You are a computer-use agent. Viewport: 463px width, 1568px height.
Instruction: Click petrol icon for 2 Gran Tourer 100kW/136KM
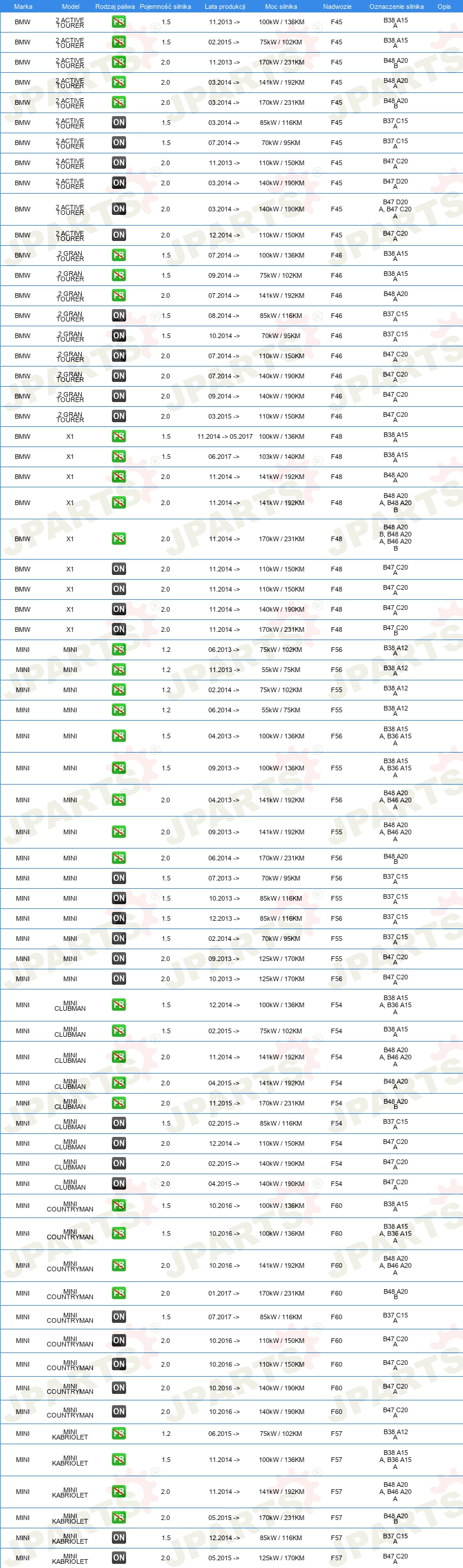118,255
